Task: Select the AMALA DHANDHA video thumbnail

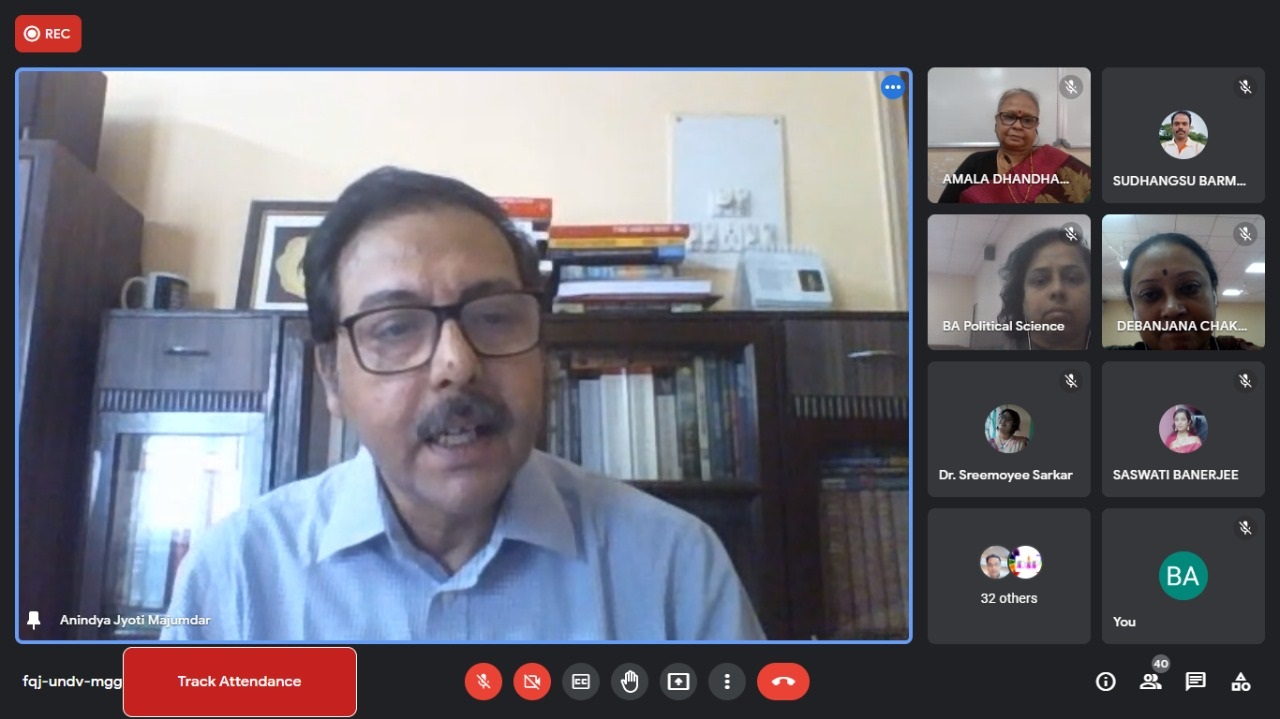Action: click(x=1009, y=135)
